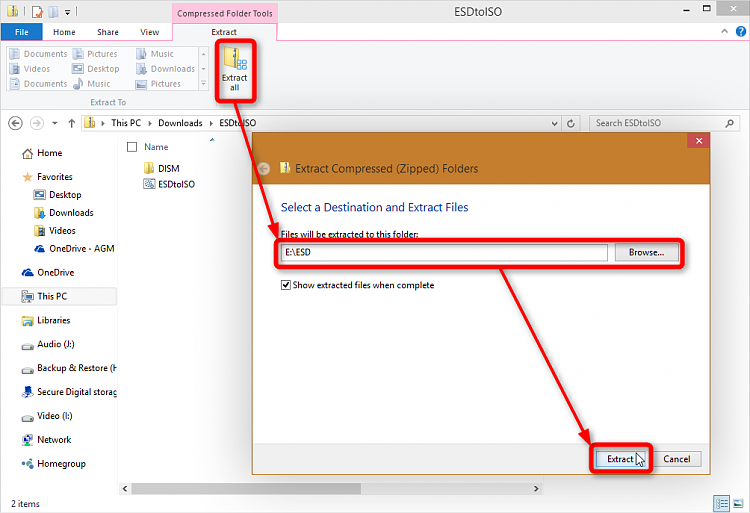Open Home in the navigation pane

pyautogui.click(x=42, y=153)
